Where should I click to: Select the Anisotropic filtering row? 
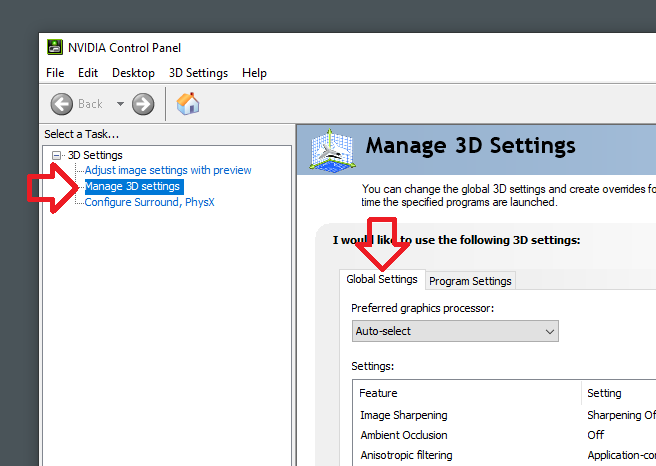pos(504,455)
